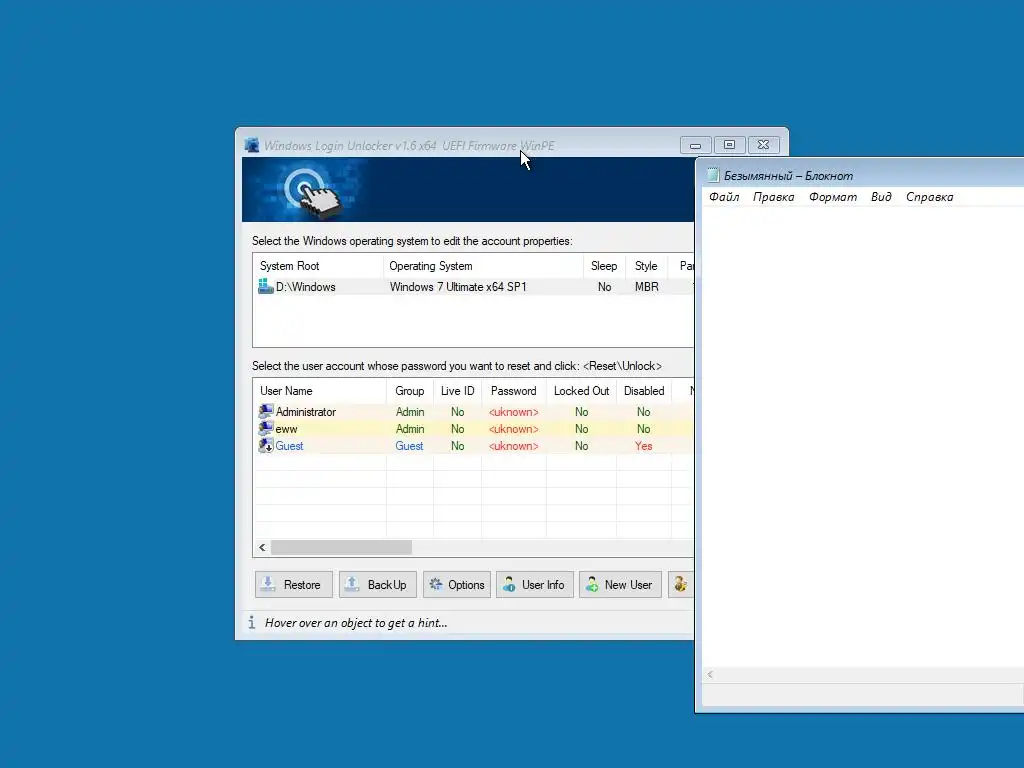The image size is (1024, 768).
Task: Click the BackUp button
Action: click(377, 584)
